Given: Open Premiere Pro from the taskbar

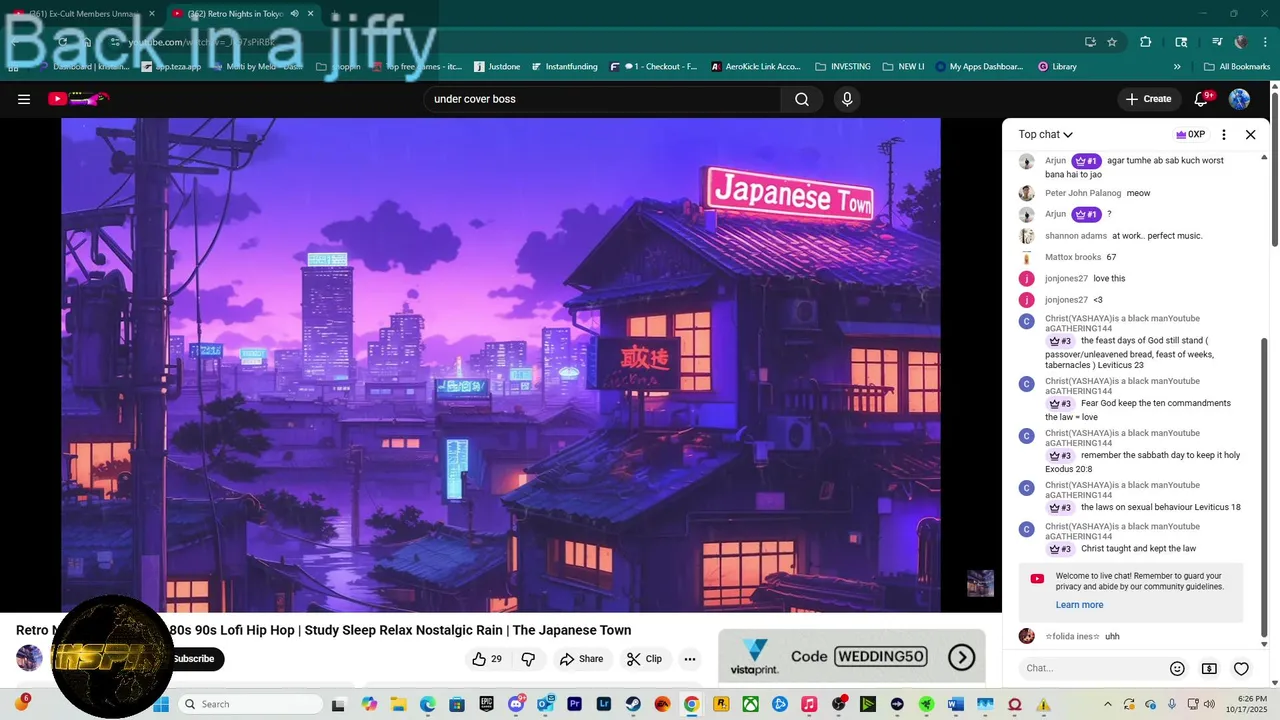Looking at the screenshot, I should [x=574, y=704].
